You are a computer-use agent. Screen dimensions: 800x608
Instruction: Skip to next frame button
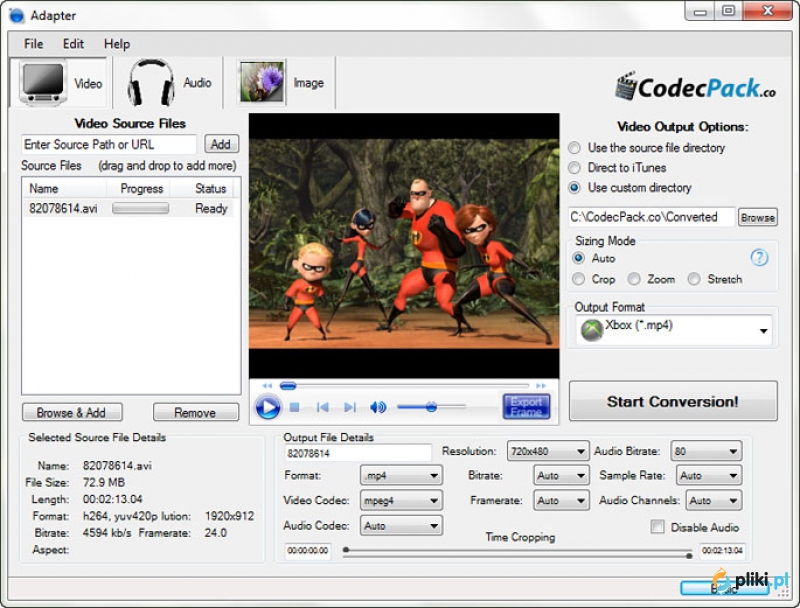[350, 407]
